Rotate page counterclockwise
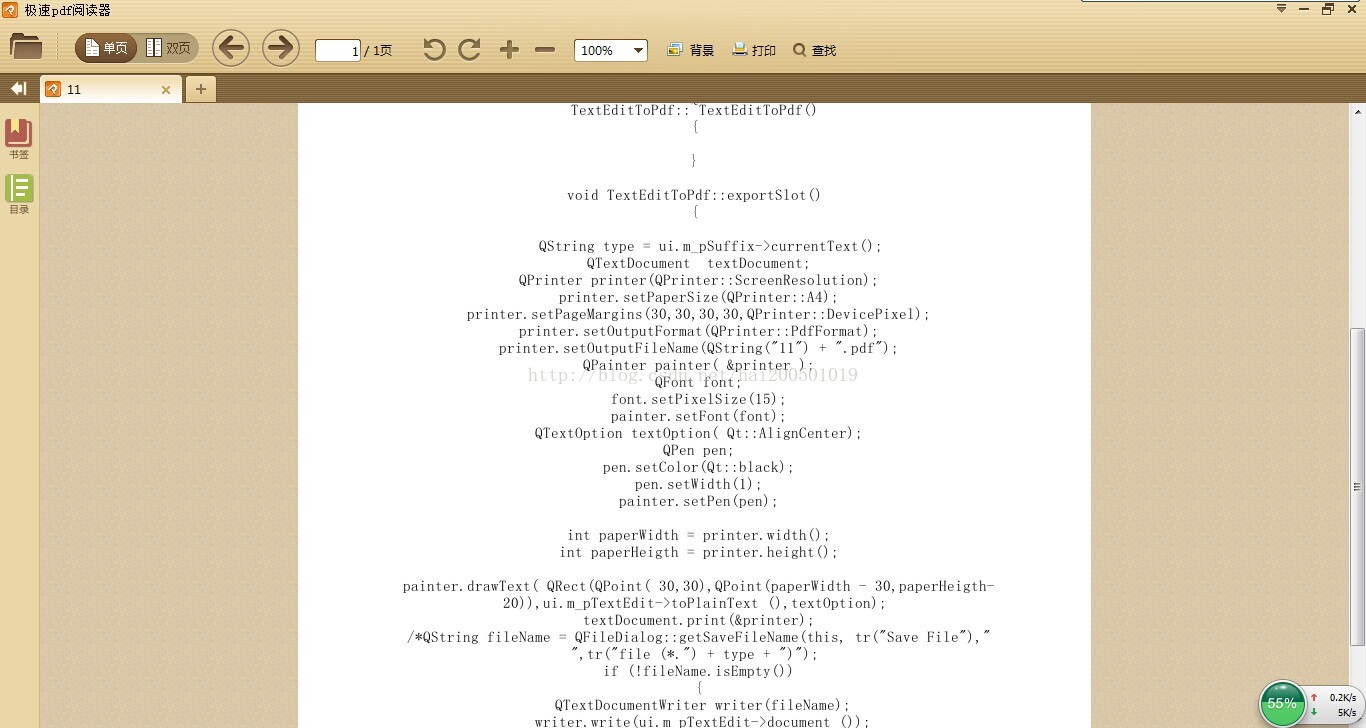 [x=434, y=50]
